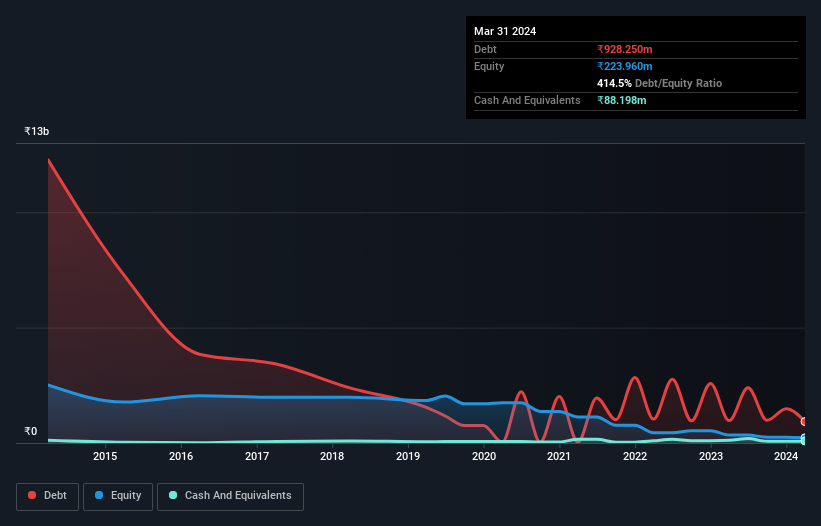Click the Mar 31 2024 tooltip date
The image size is (821, 526).
click(505, 31)
